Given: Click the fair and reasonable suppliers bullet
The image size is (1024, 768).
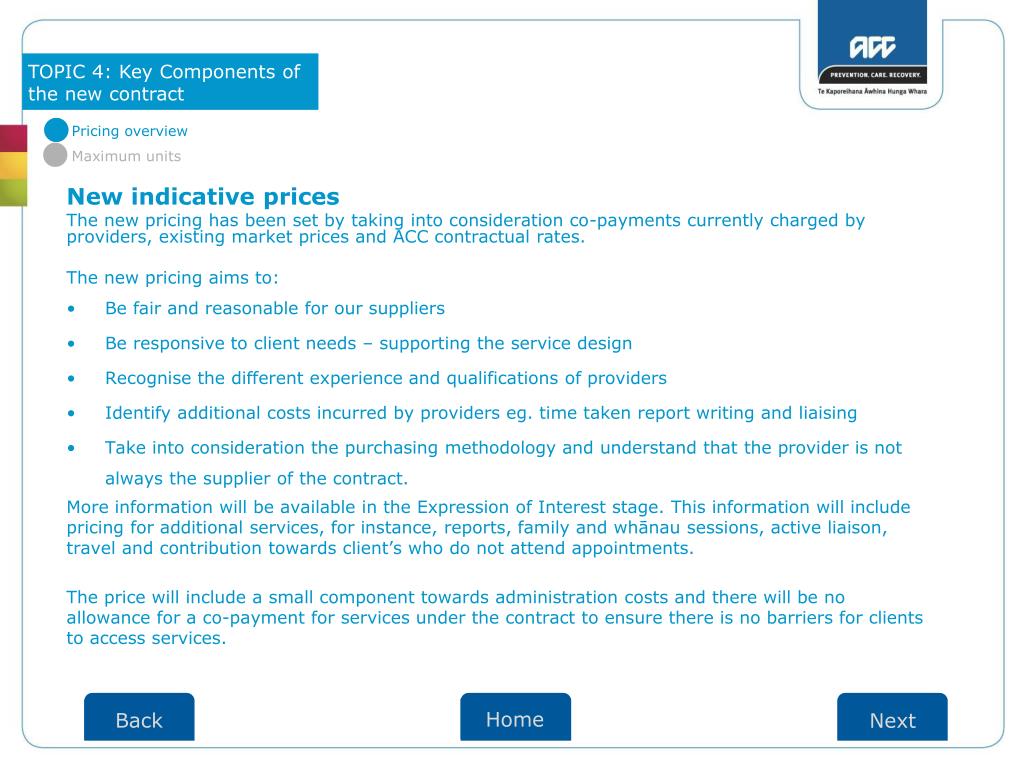Looking at the screenshot, I should click(275, 308).
